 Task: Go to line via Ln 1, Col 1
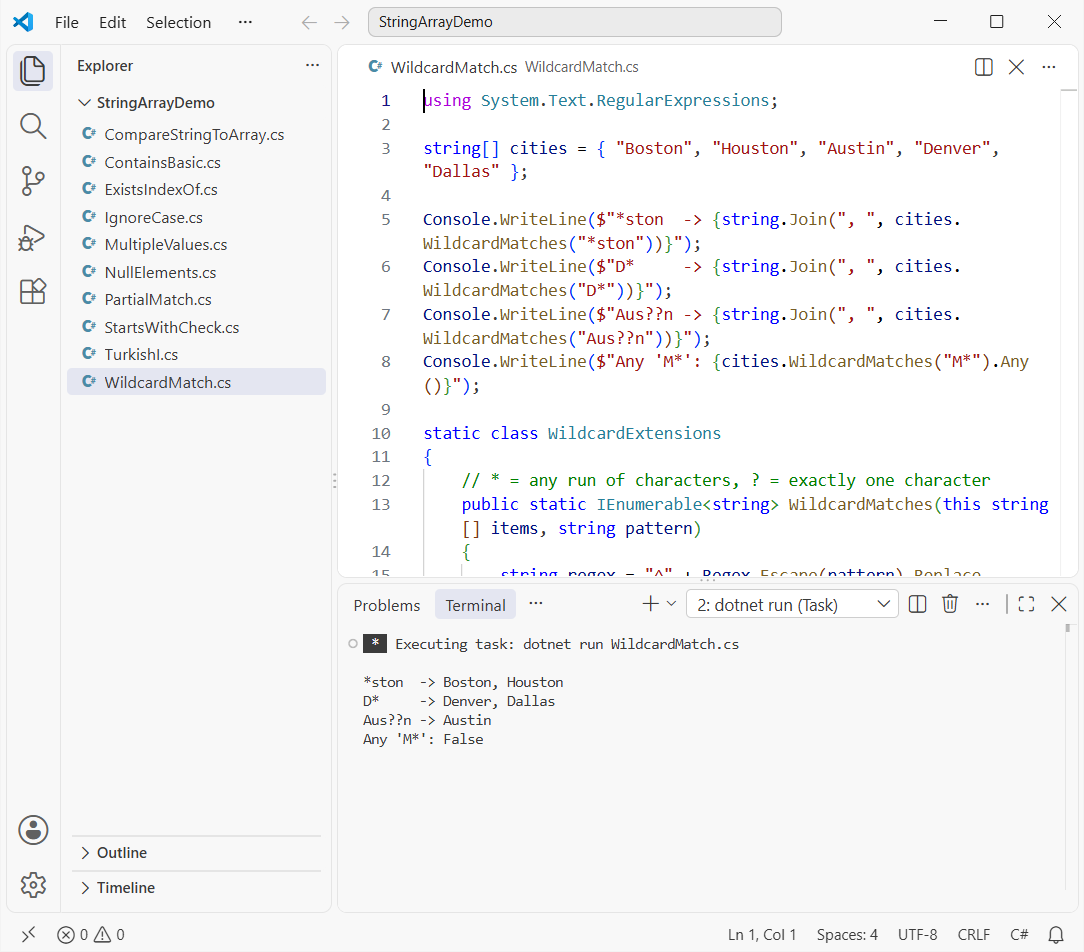[762, 935]
